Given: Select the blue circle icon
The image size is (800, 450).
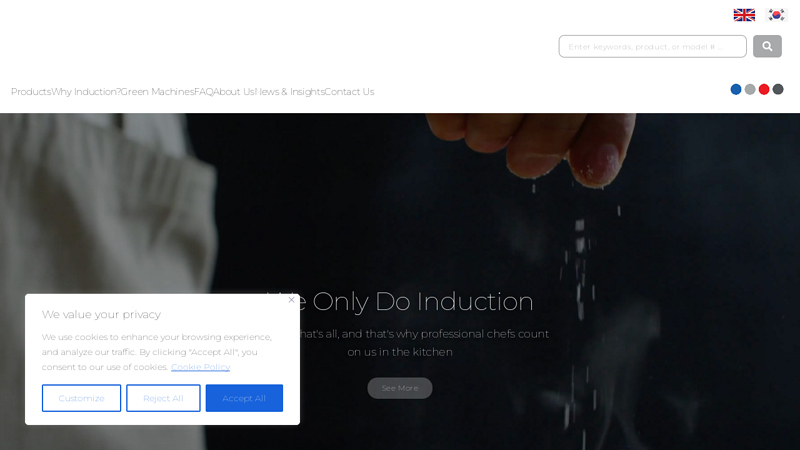Looking at the screenshot, I should point(736,89).
